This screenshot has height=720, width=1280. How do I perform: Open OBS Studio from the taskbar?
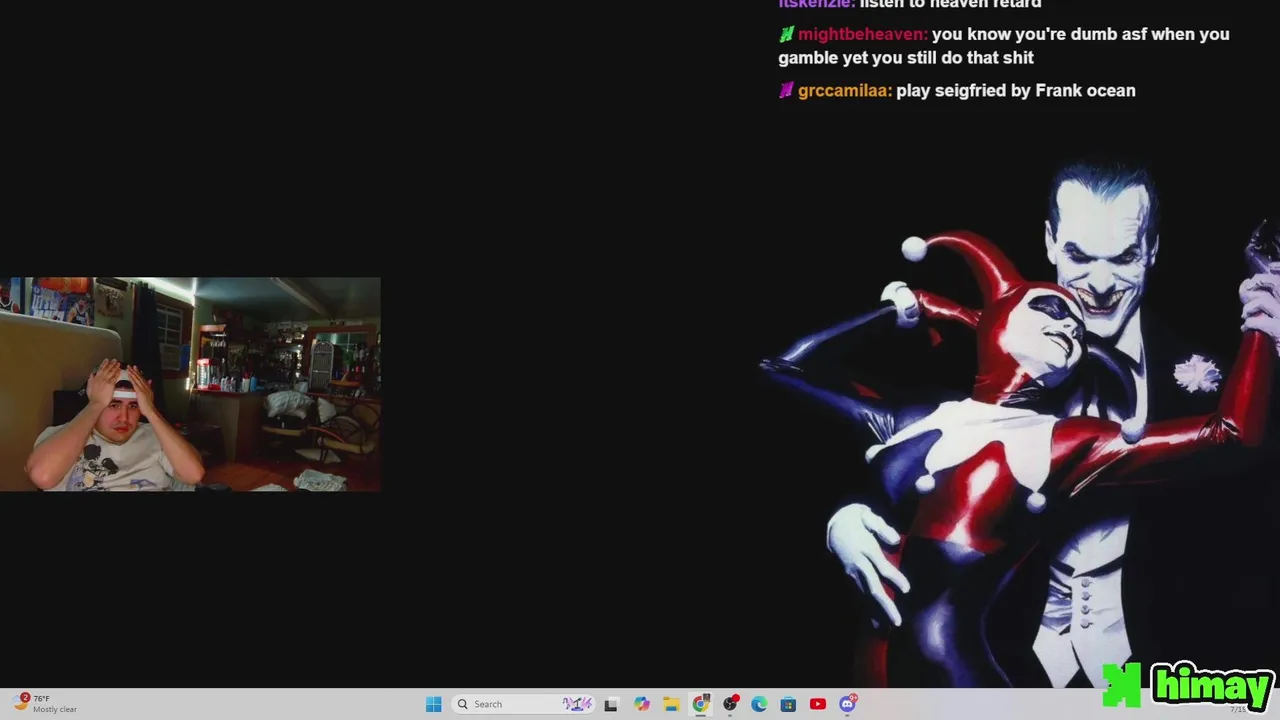click(730, 704)
